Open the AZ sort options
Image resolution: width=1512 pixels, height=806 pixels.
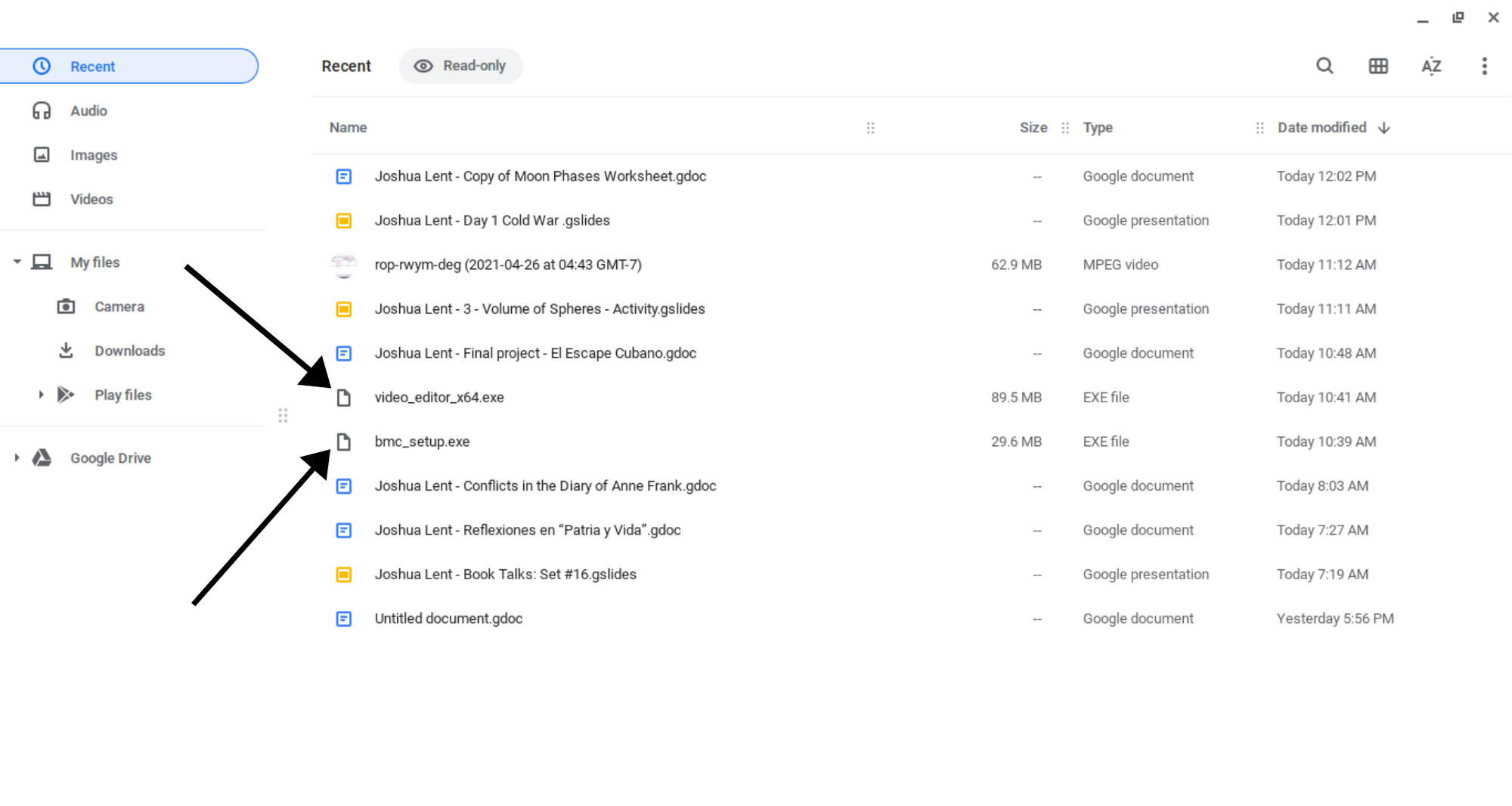(1431, 66)
